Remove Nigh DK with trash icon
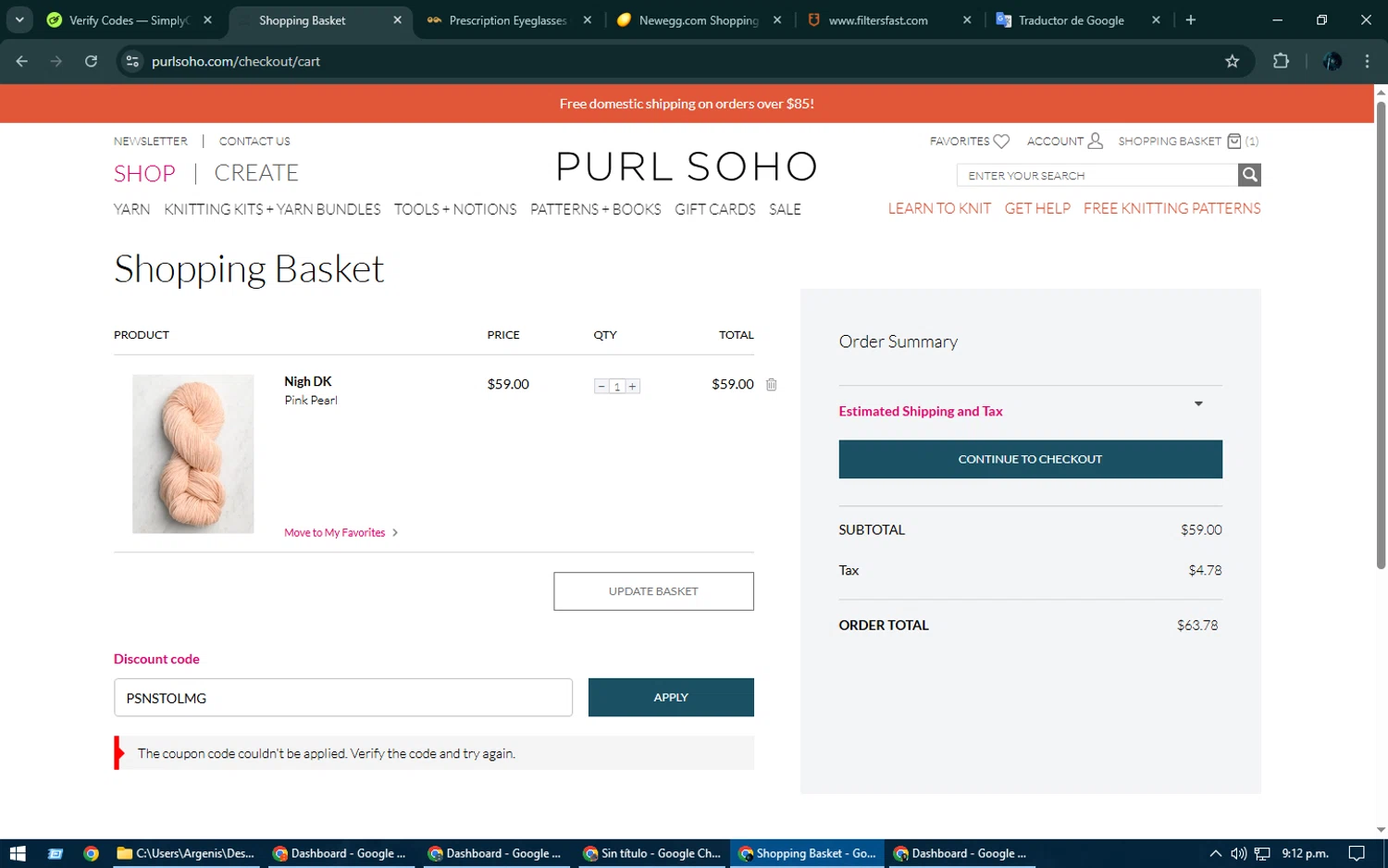Image resolution: width=1388 pixels, height=868 pixels. tap(771, 384)
